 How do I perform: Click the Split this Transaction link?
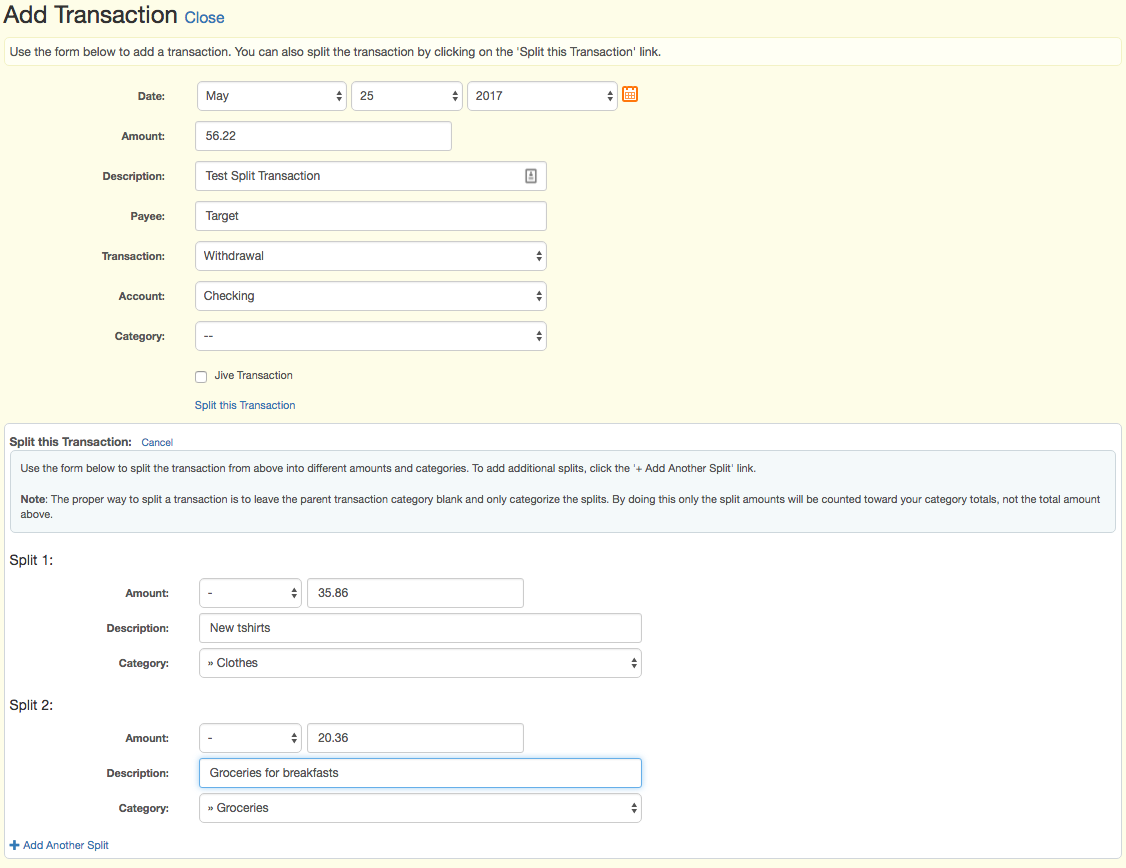(x=245, y=406)
